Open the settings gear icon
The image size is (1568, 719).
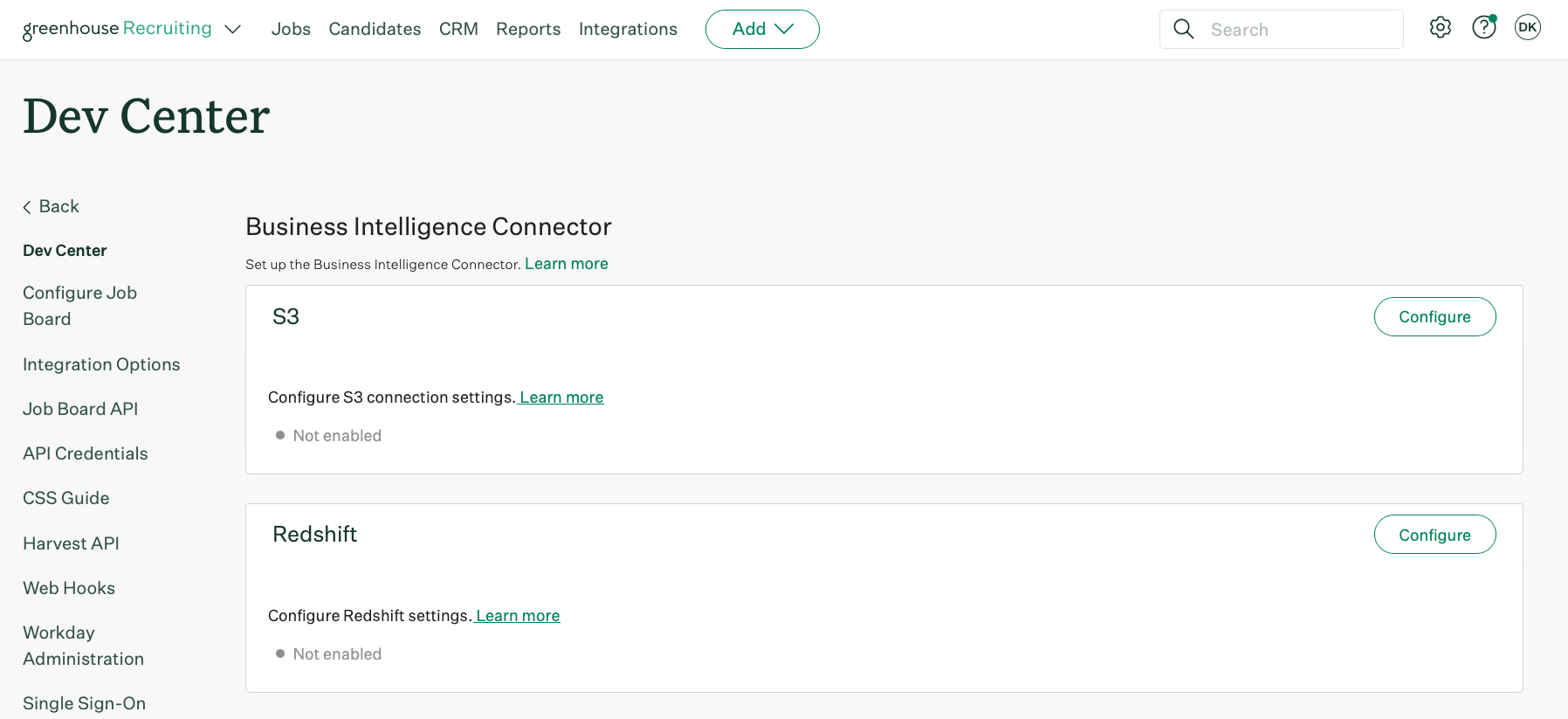[x=1441, y=28]
